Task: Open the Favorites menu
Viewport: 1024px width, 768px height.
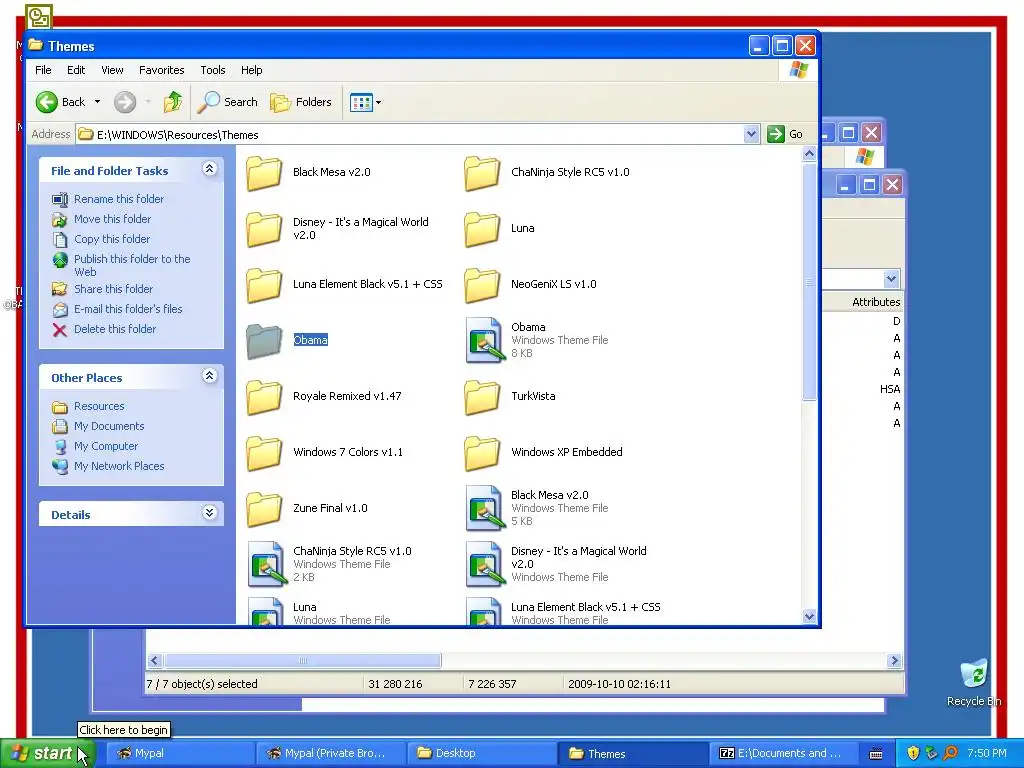Action: coord(161,70)
